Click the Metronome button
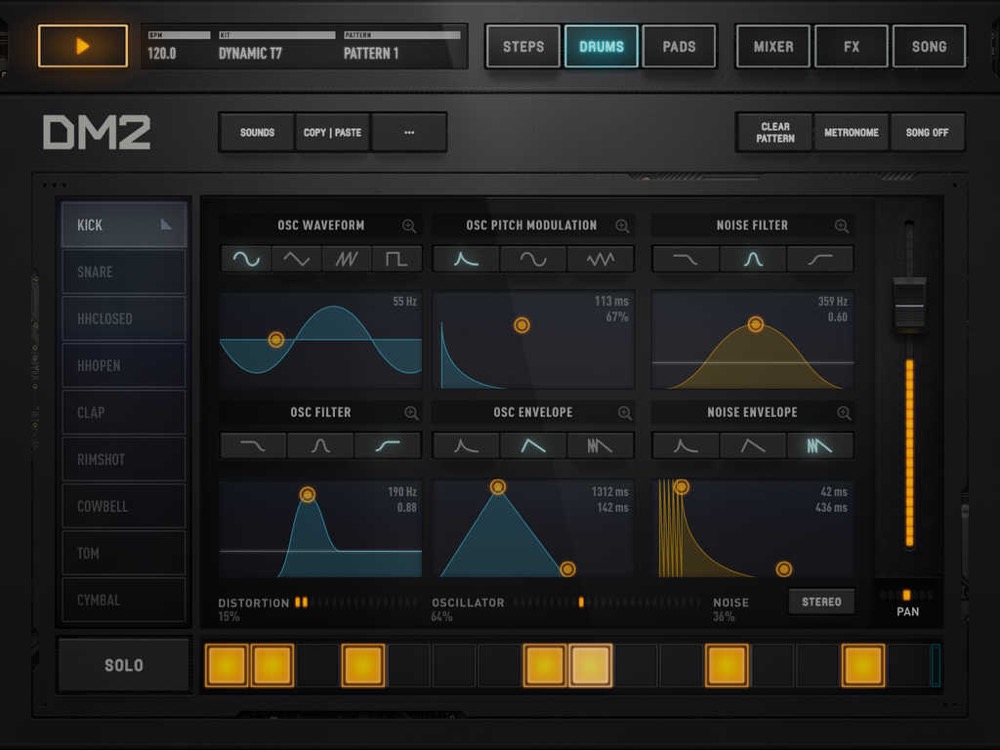 [x=851, y=132]
